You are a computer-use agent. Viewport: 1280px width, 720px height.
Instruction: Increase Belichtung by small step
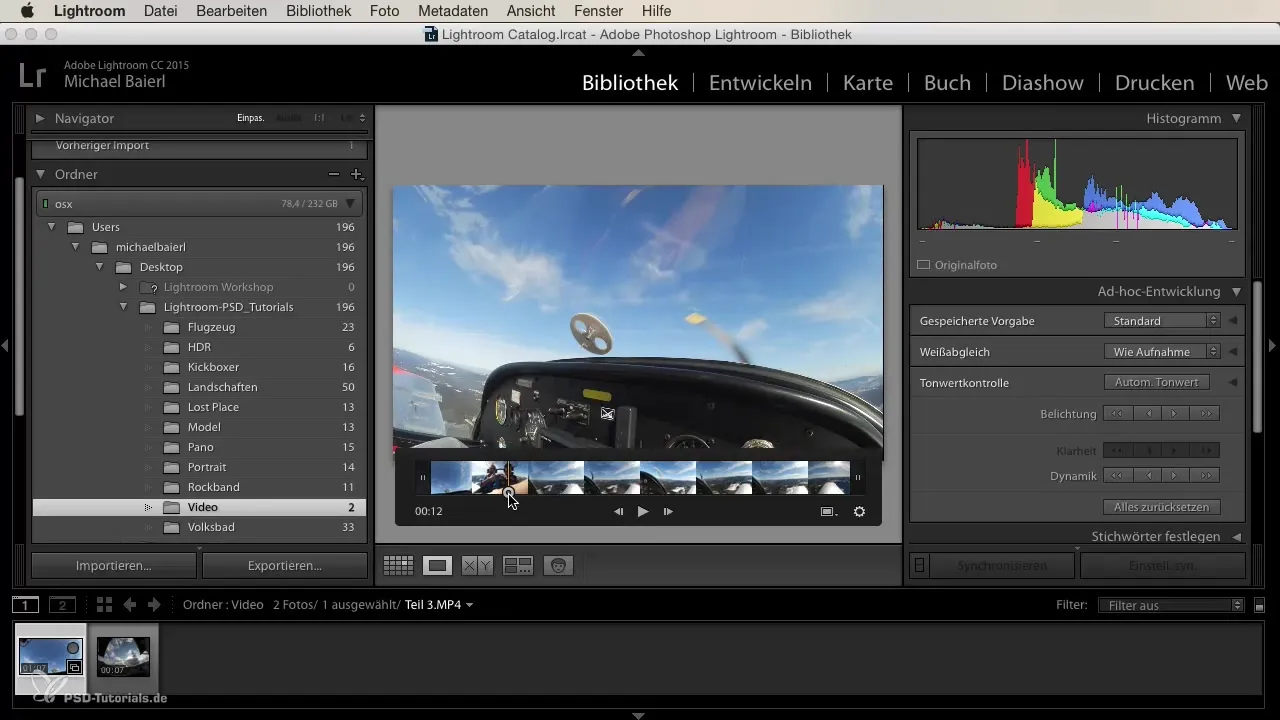coord(1176,414)
